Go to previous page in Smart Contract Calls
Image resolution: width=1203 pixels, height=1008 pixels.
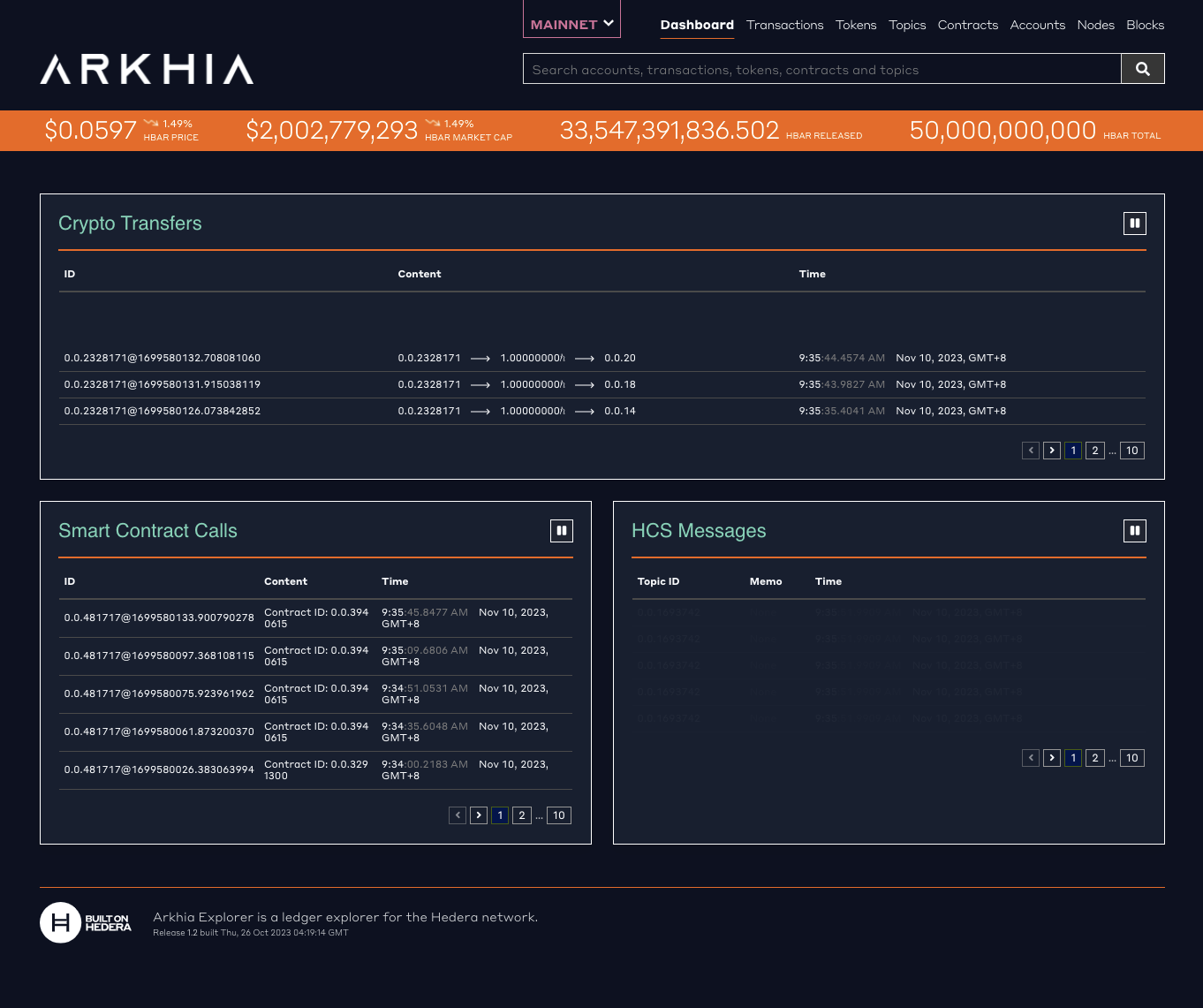457,815
